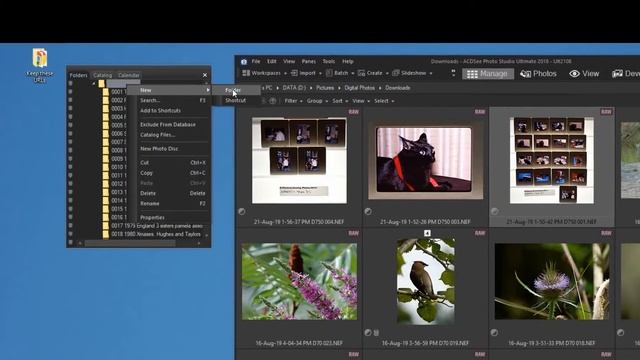Choose Shortcut in the New submenu

click(237, 100)
